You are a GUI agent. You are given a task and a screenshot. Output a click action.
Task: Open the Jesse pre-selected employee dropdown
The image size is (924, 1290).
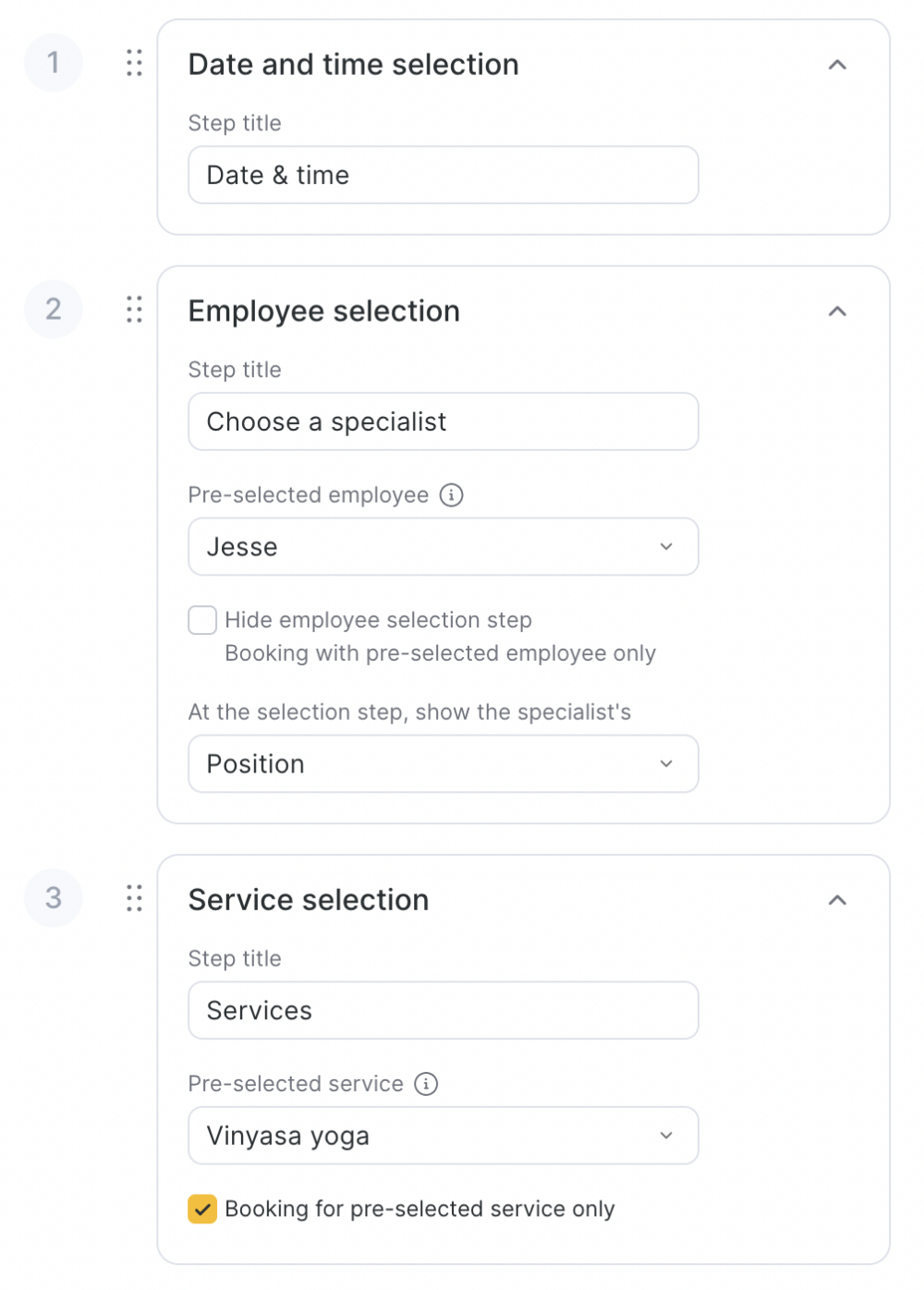tap(444, 547)
